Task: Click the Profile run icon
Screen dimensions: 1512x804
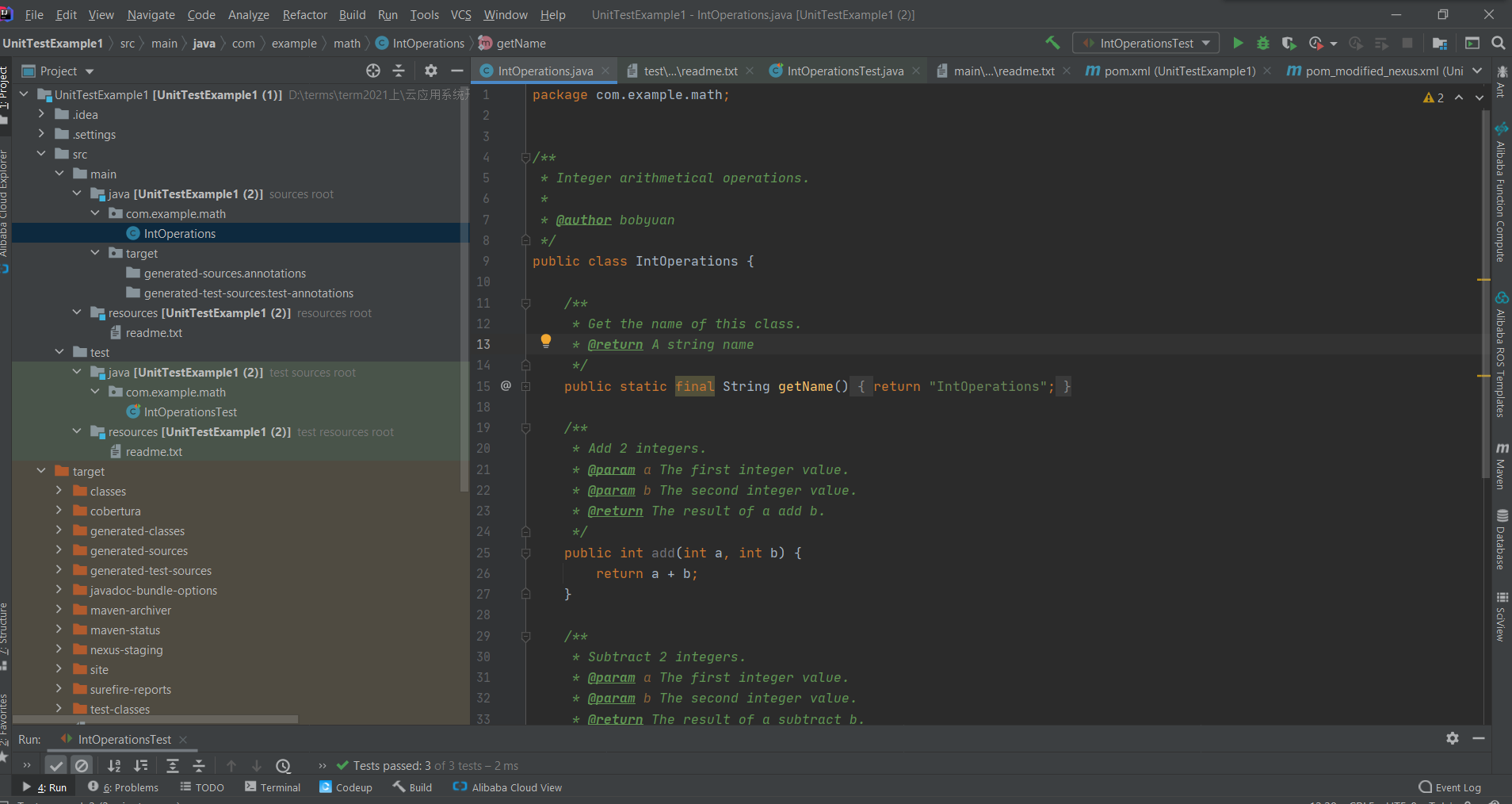Action: 1316,43
